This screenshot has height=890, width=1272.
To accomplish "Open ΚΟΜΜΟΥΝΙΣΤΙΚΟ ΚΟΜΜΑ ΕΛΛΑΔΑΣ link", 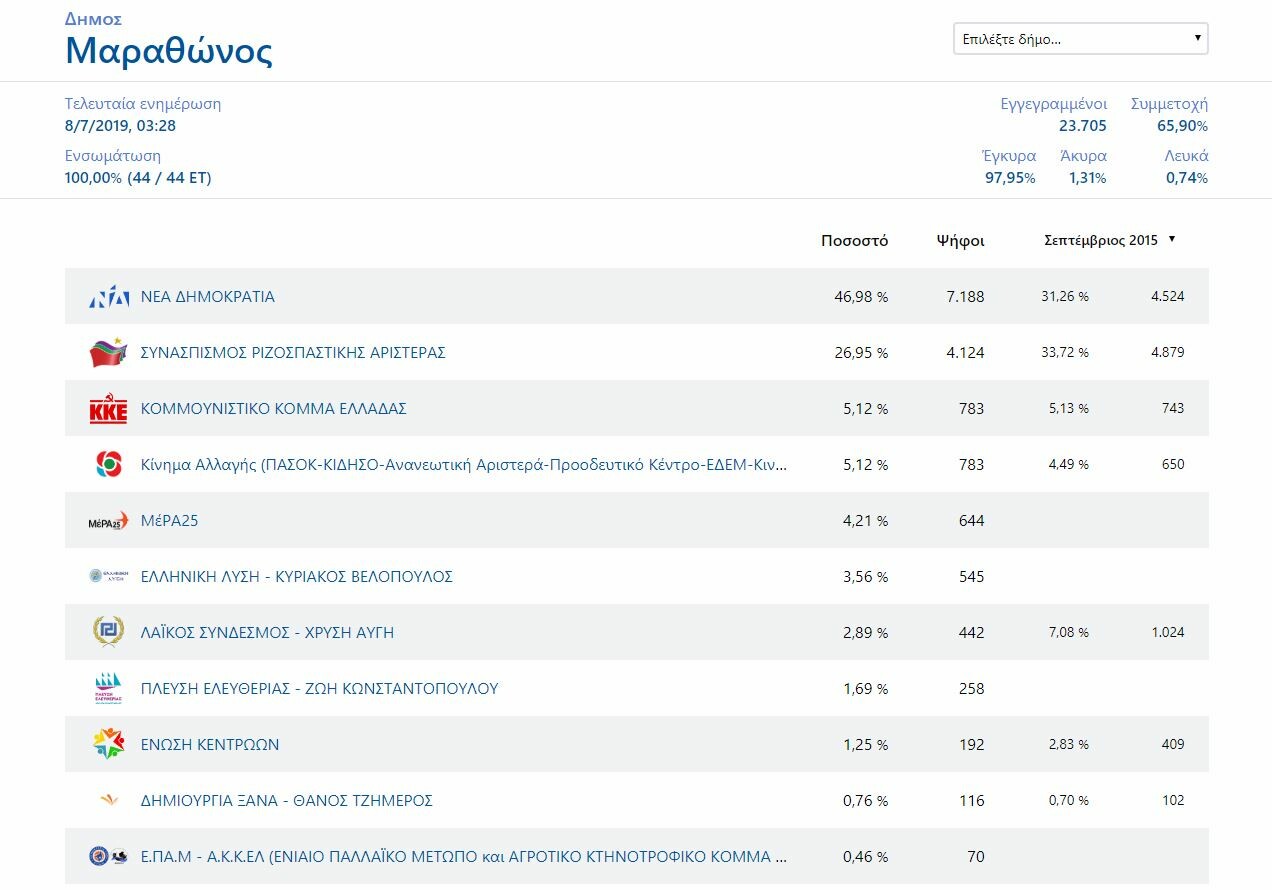I will tap(274, 409).
